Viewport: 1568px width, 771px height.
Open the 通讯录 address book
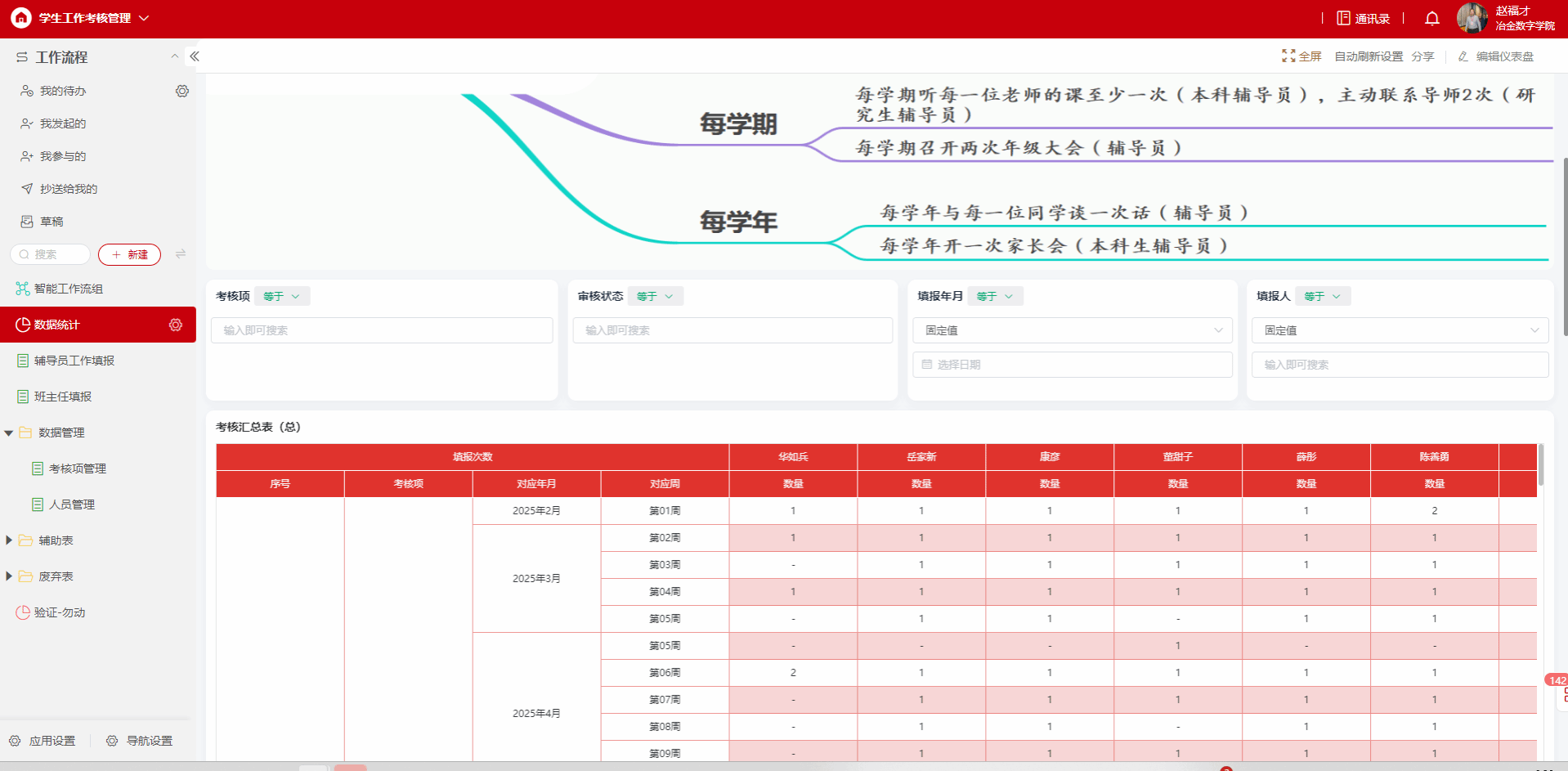tap(1363, 18)
